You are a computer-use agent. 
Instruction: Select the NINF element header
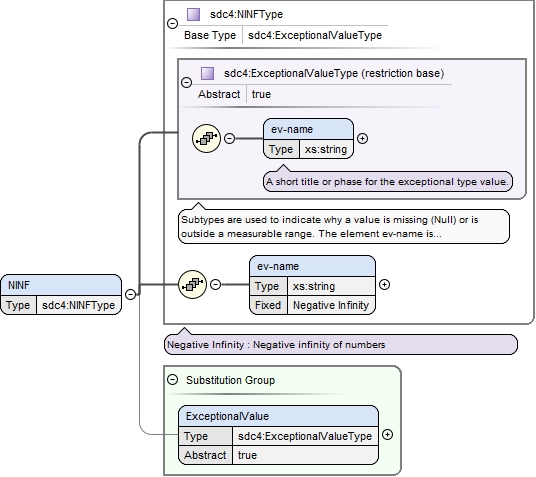61,285
